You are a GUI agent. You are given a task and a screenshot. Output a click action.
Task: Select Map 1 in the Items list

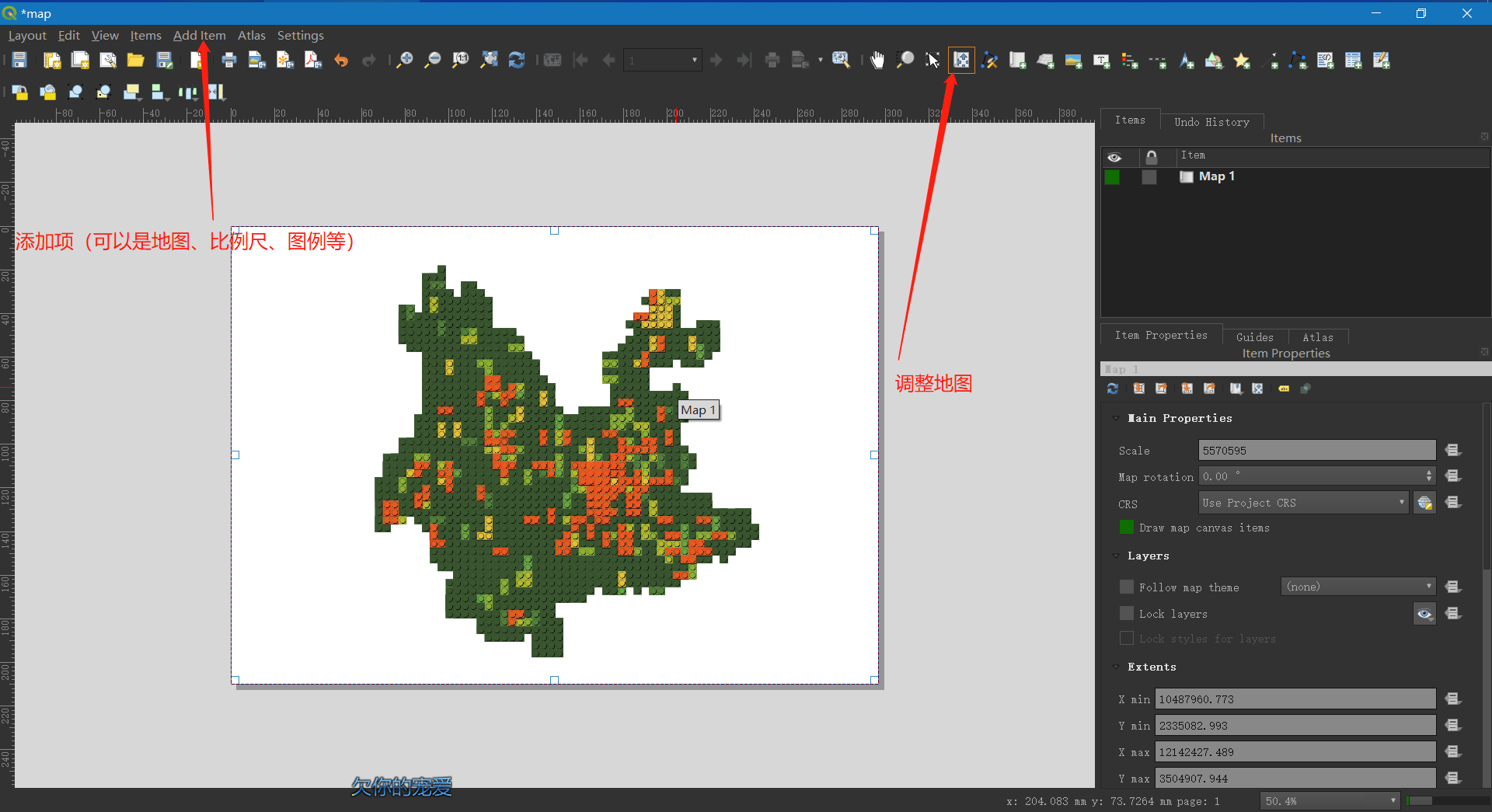click(x=1216, y=176)
